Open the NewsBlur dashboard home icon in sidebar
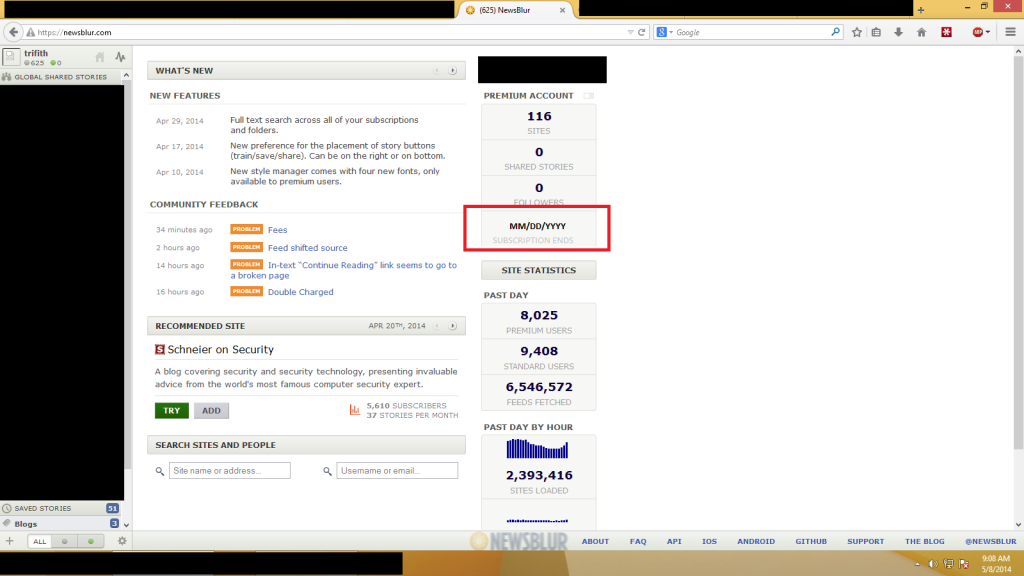This screenshot has width=1024, height=576. (x=100, y=57)
